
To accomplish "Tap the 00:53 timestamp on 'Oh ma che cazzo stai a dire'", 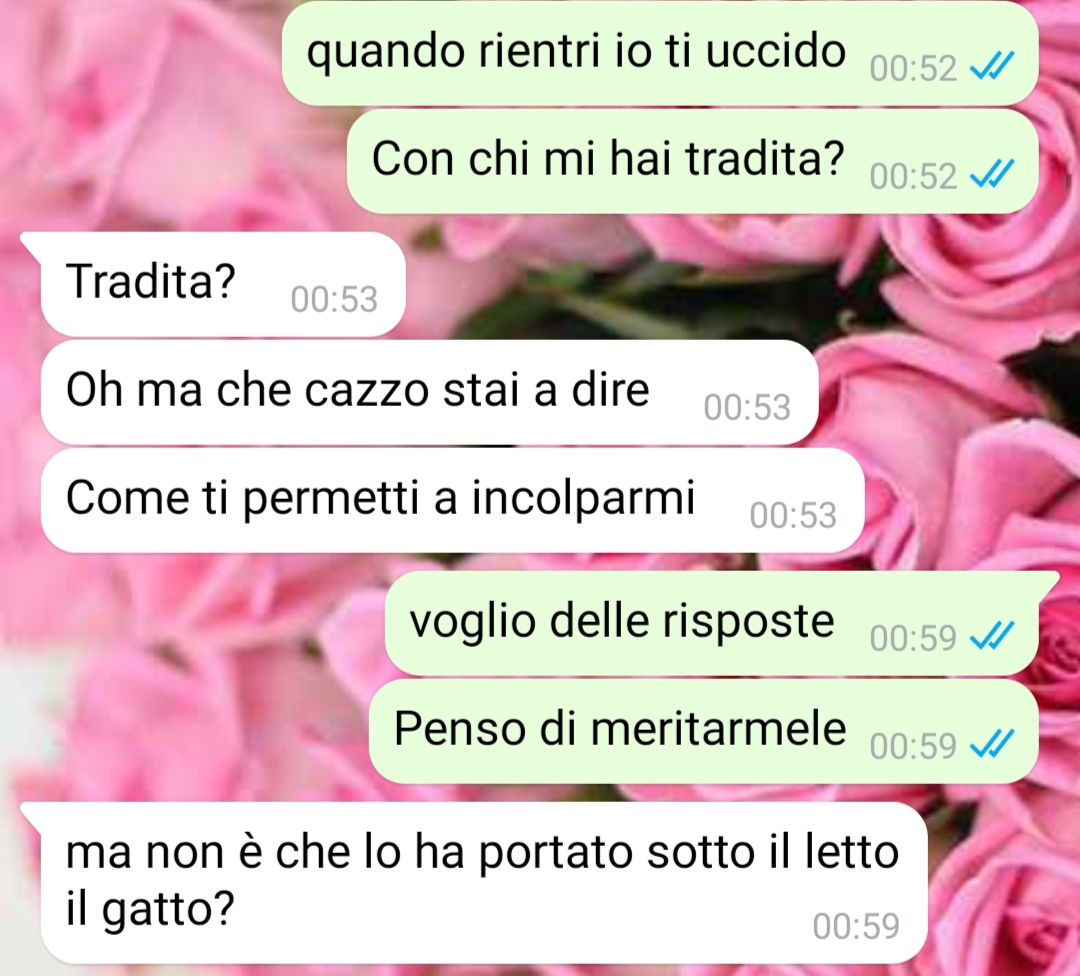I will click(x=747, y=407).
